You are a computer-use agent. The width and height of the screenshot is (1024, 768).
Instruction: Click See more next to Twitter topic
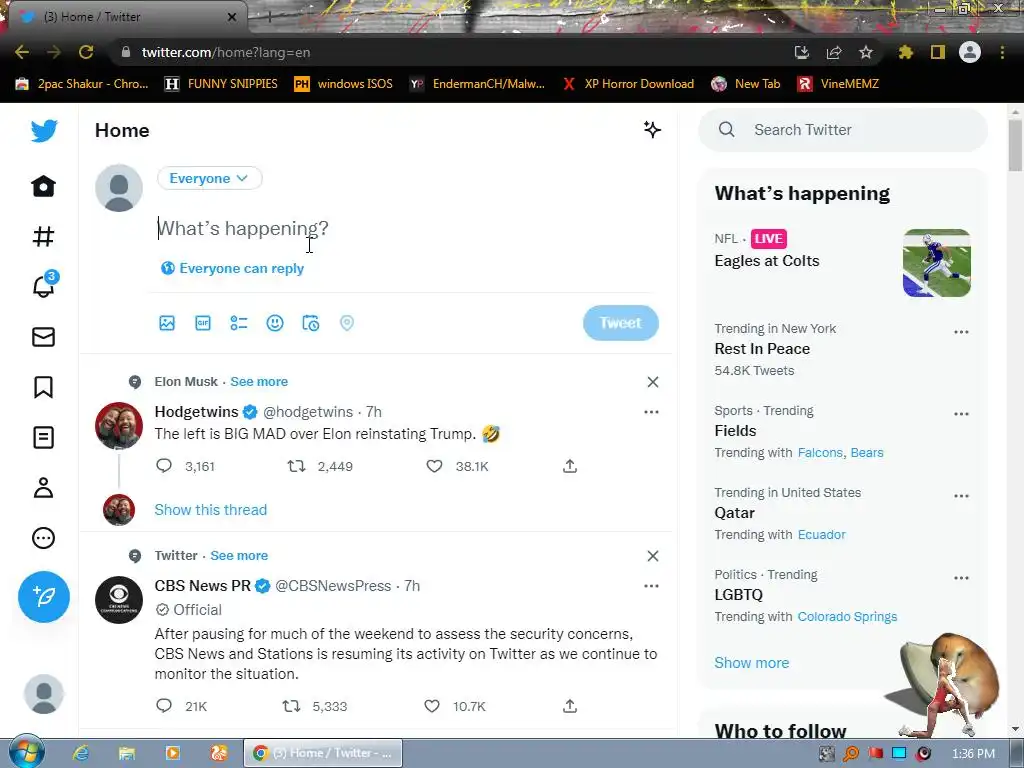click(239, 555)
